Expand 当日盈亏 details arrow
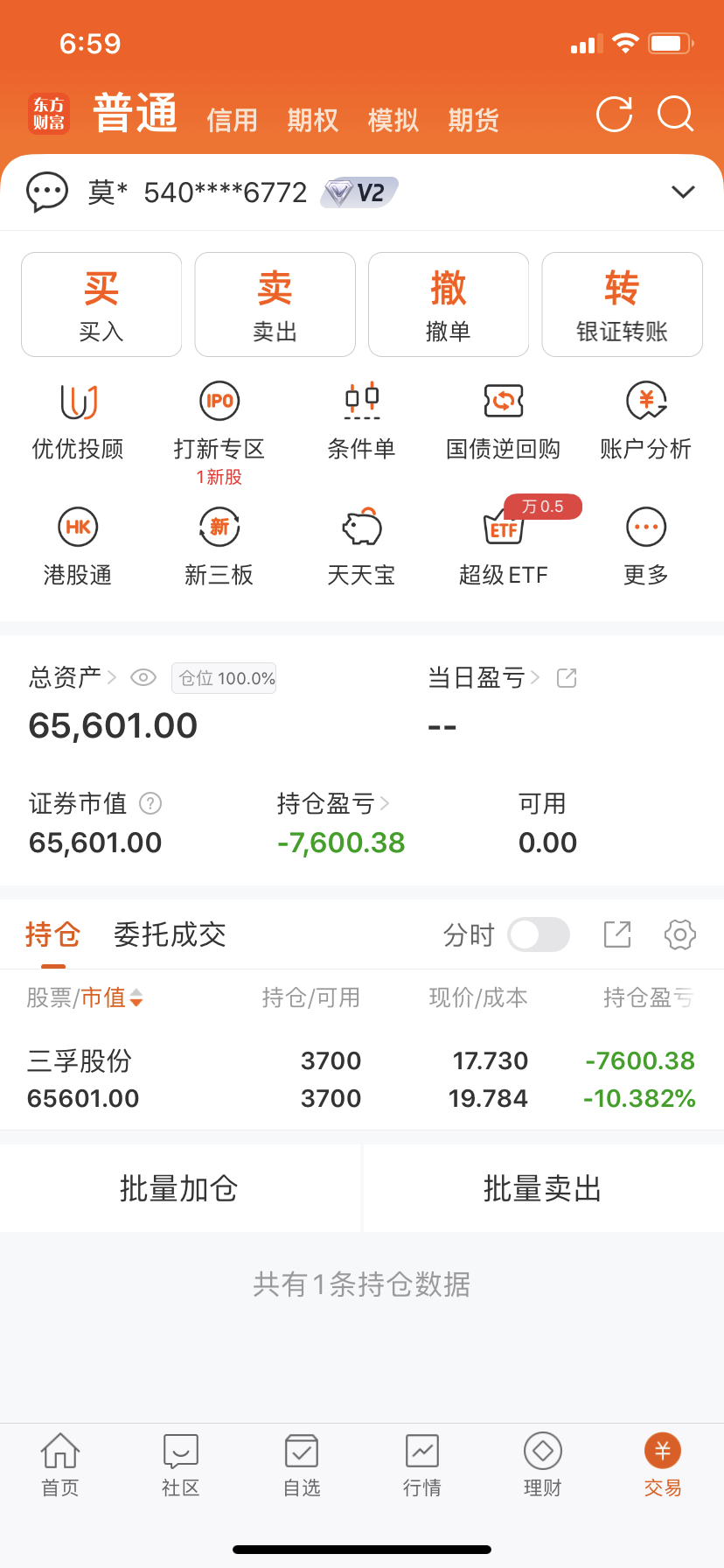This screenshot has height=1568, width=724. 535,677
